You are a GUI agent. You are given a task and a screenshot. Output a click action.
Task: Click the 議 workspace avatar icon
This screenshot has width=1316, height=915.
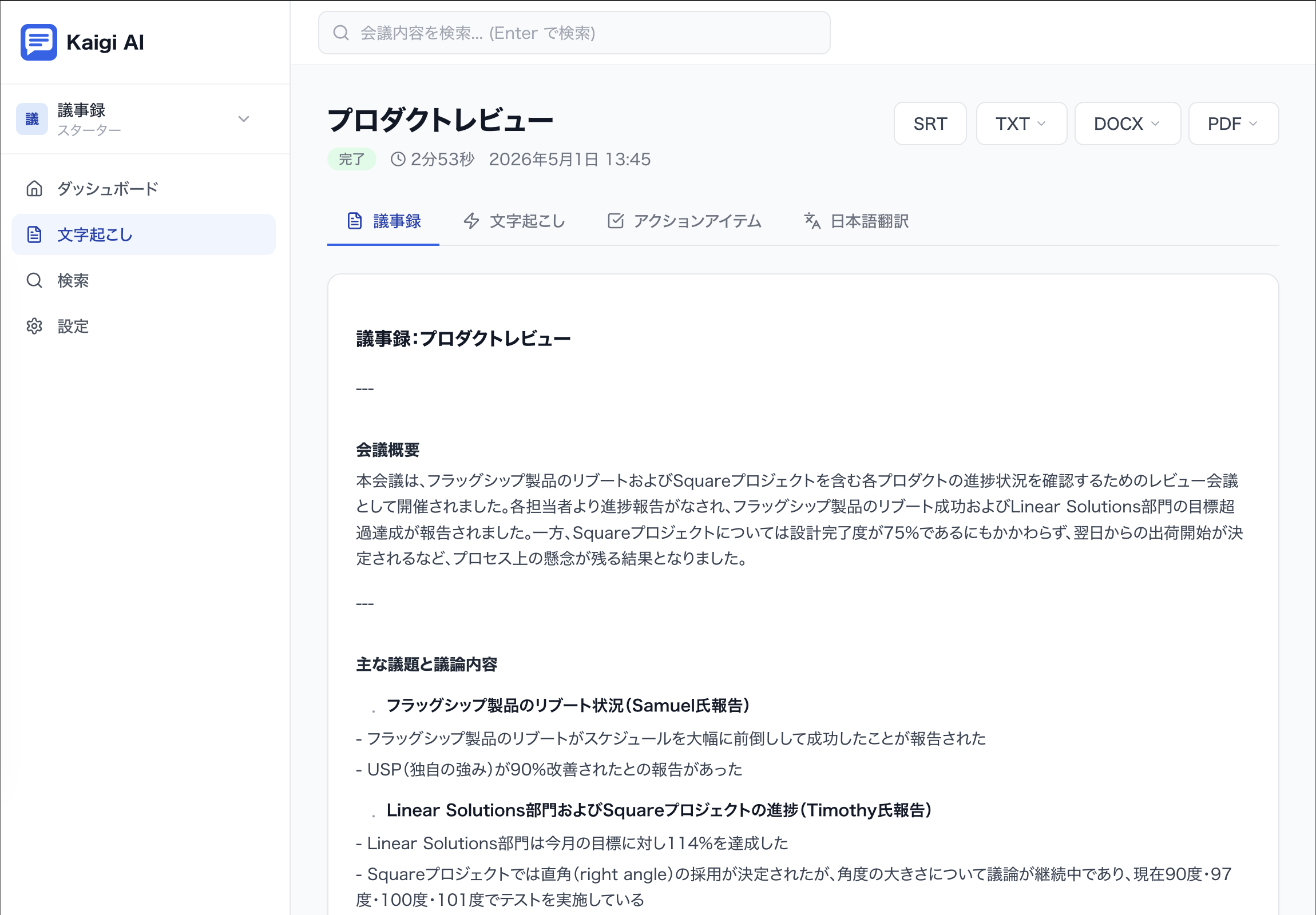(31, 118)
